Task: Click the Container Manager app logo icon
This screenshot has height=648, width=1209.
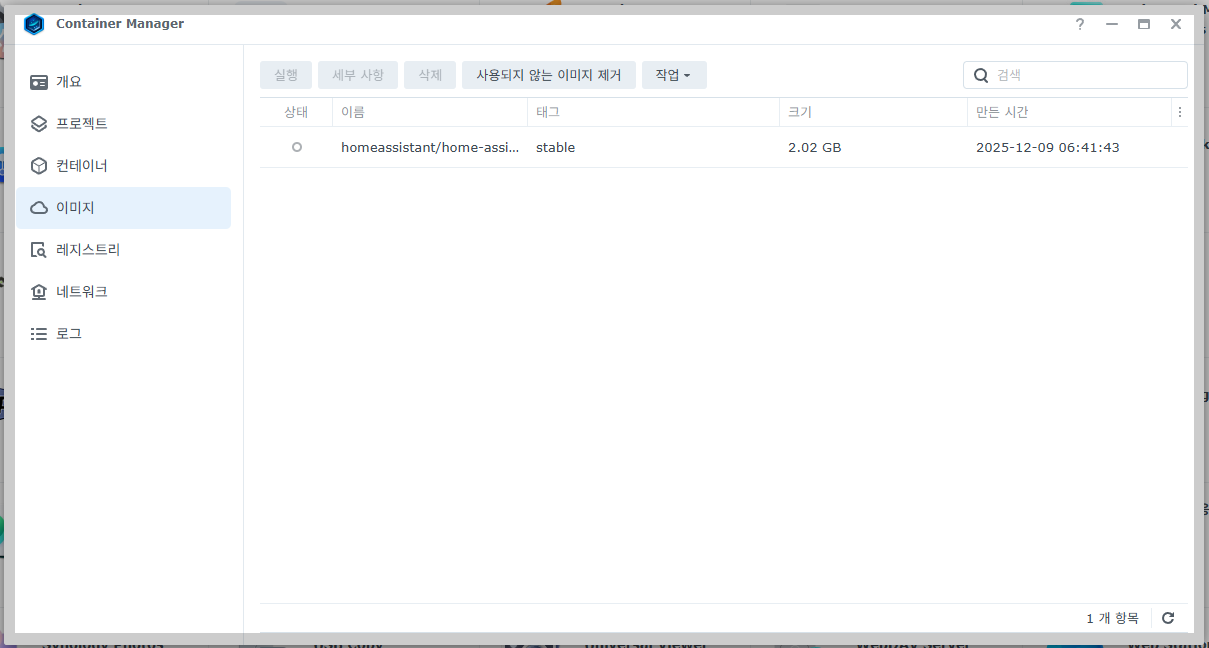Action: pos(34,24)
